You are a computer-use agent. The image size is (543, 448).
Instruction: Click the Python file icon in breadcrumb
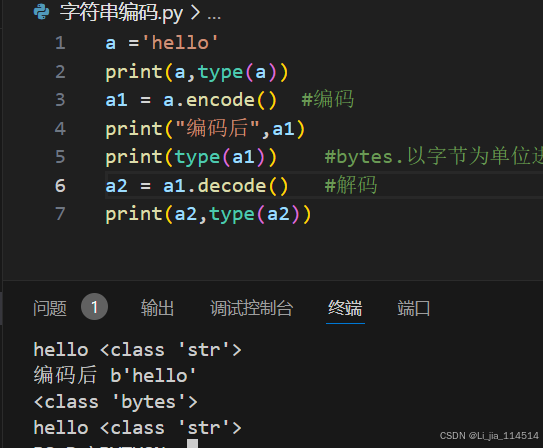point(41,12)
